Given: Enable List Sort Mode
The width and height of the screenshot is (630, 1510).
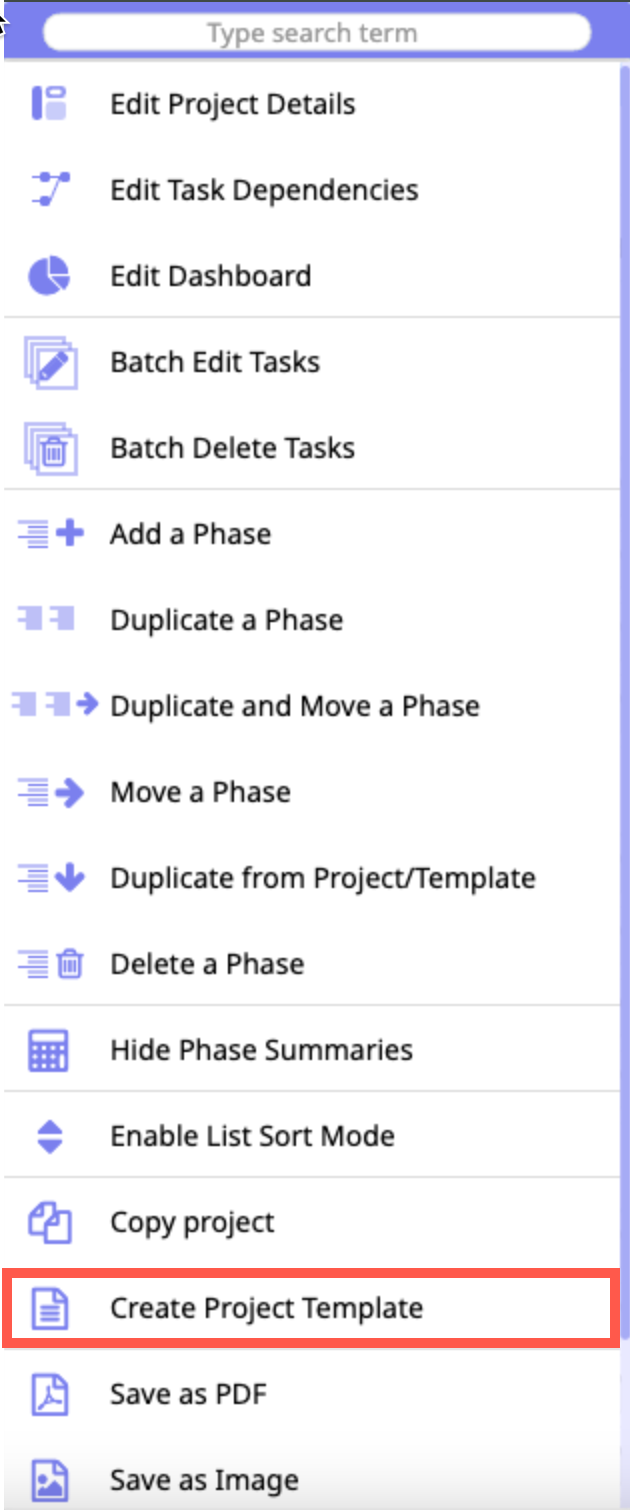Looking at the screenshot, I should pyautogui.click(x=252, y=1136).
